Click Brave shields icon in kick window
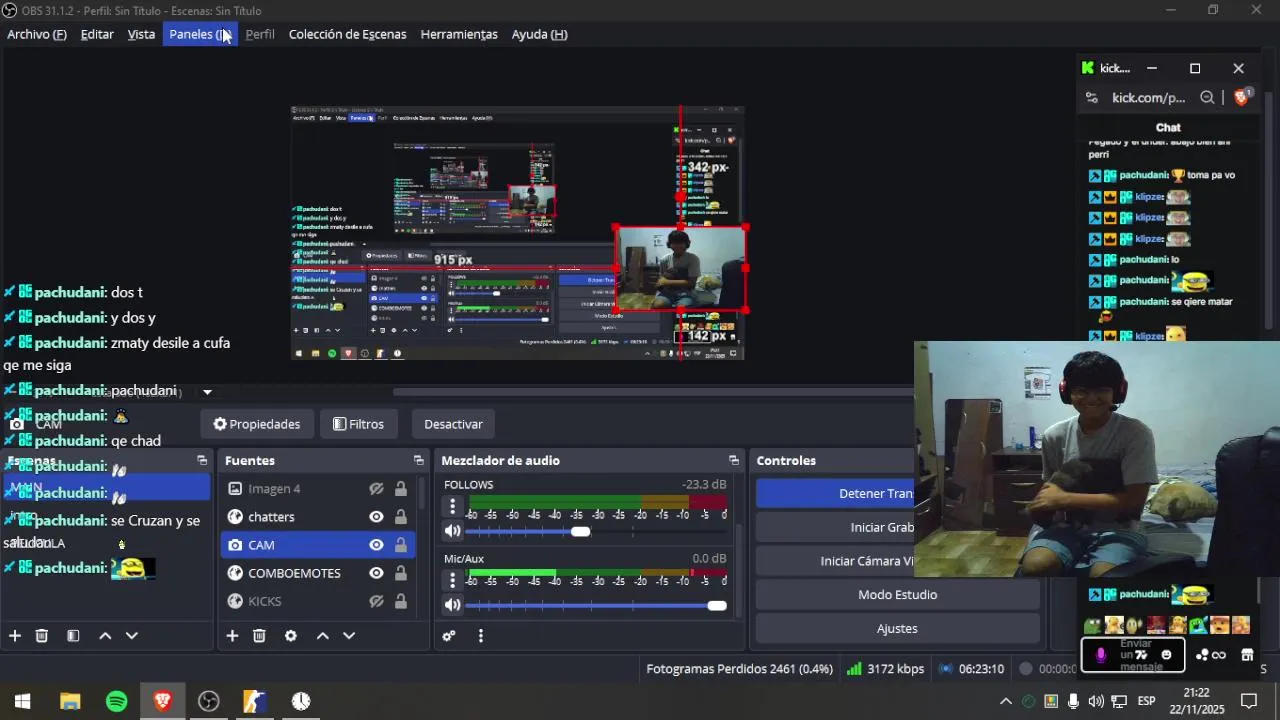The width and height of the screenshot is (1280, 720). tap(1241, 97)
